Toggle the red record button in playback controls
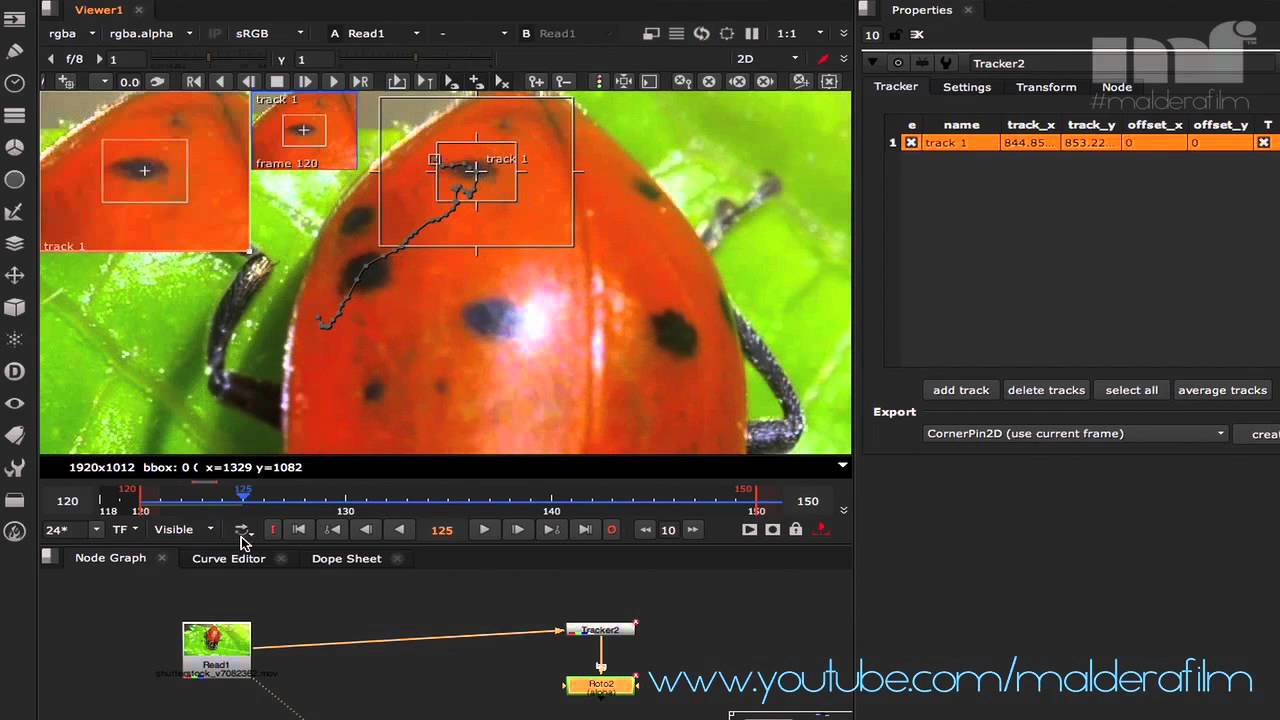The height and width of the screenshot is (720, 1280). pos(612,530)
